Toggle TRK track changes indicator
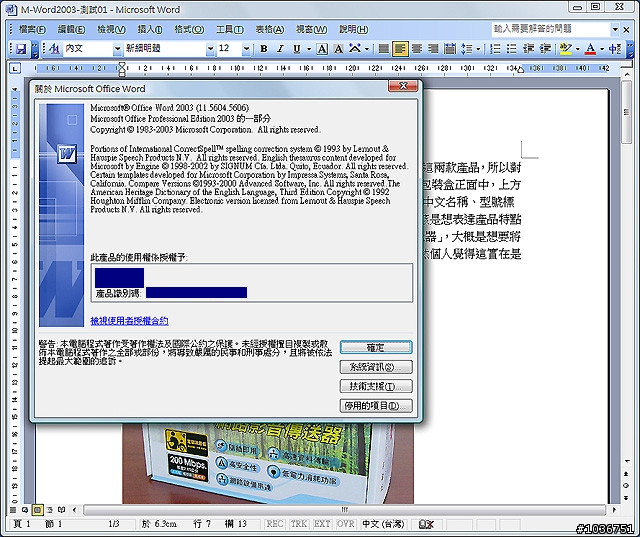640x537 pixels. (x=298, y=524)
